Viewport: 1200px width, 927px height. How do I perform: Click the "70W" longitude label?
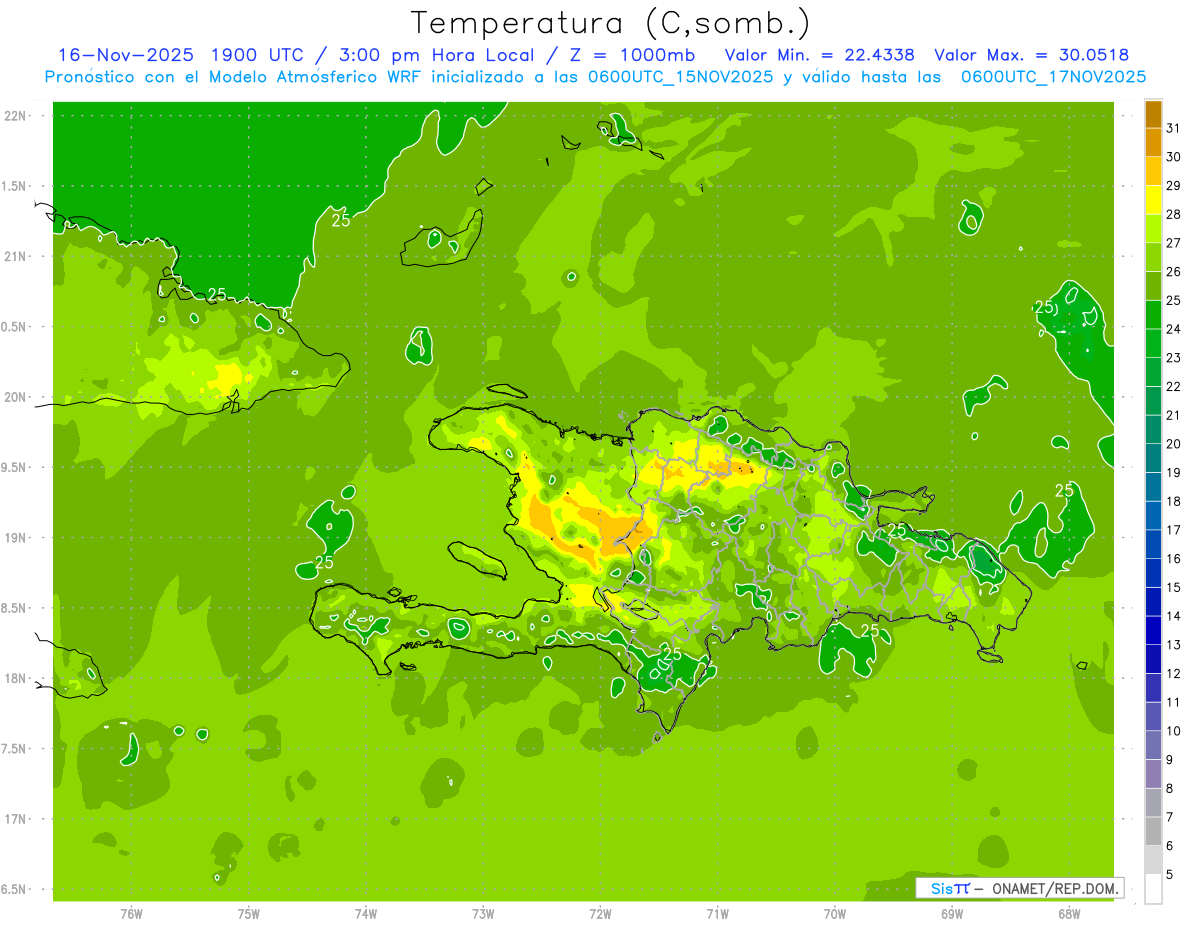[x=835, y=914]
